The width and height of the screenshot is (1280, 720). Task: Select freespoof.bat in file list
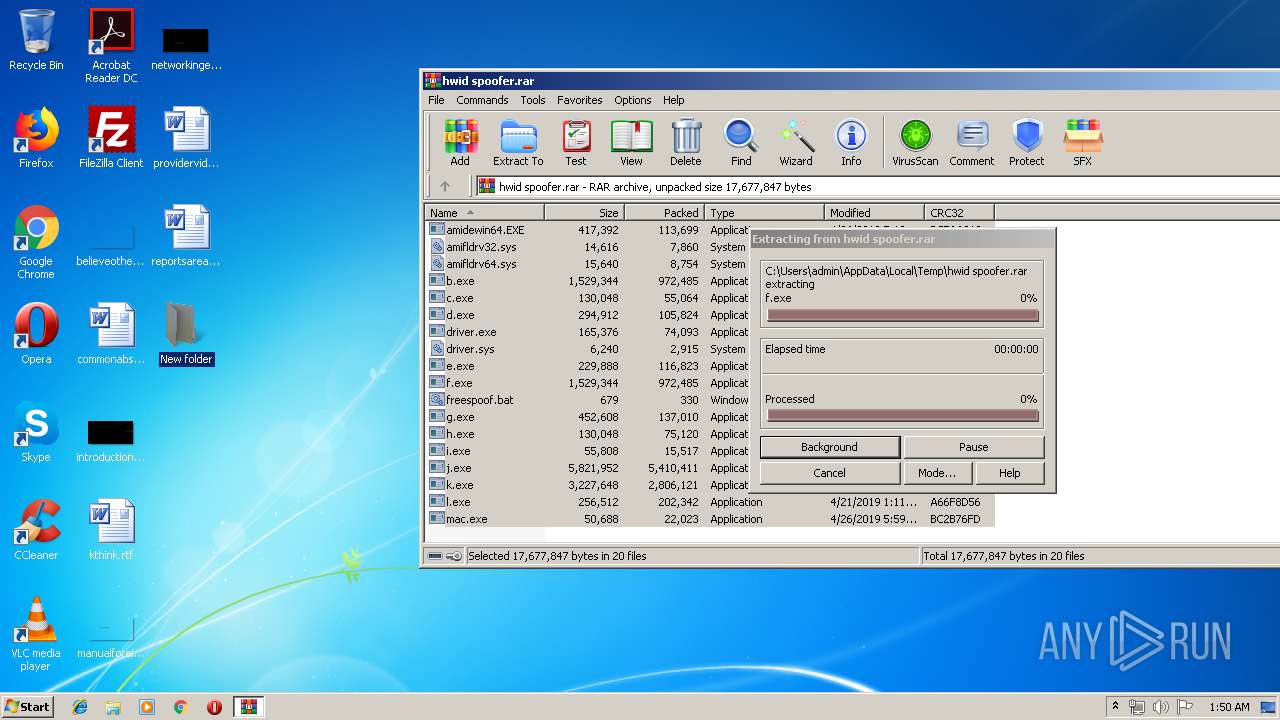480,400
